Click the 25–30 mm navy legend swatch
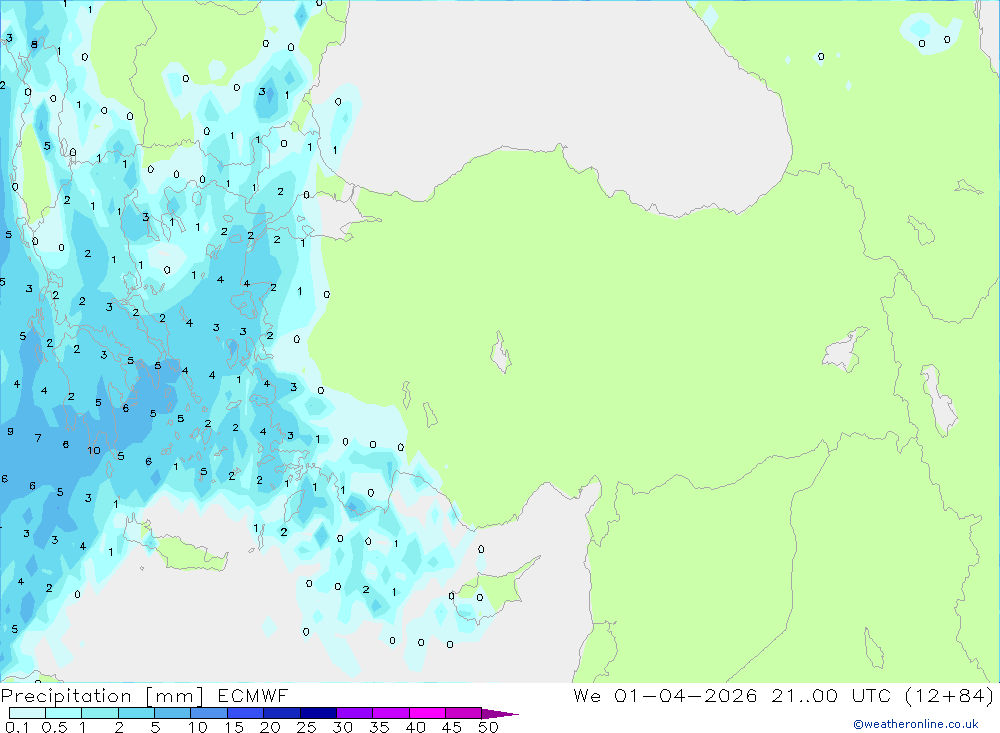This screenshot has width=1000, height=733. (318, 713)
